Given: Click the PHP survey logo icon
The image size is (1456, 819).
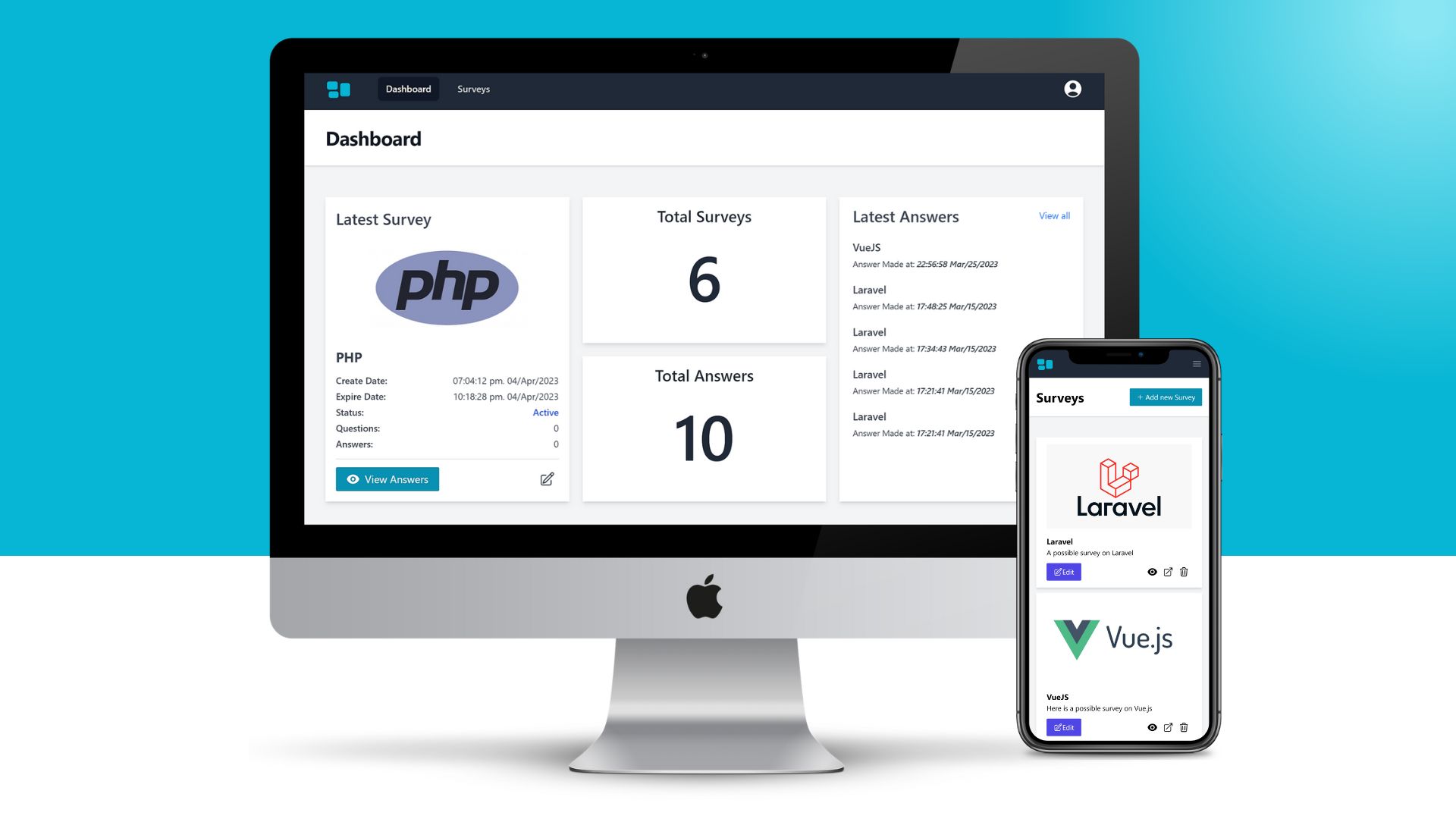Looking at the screenshot, I should (447, 287).
